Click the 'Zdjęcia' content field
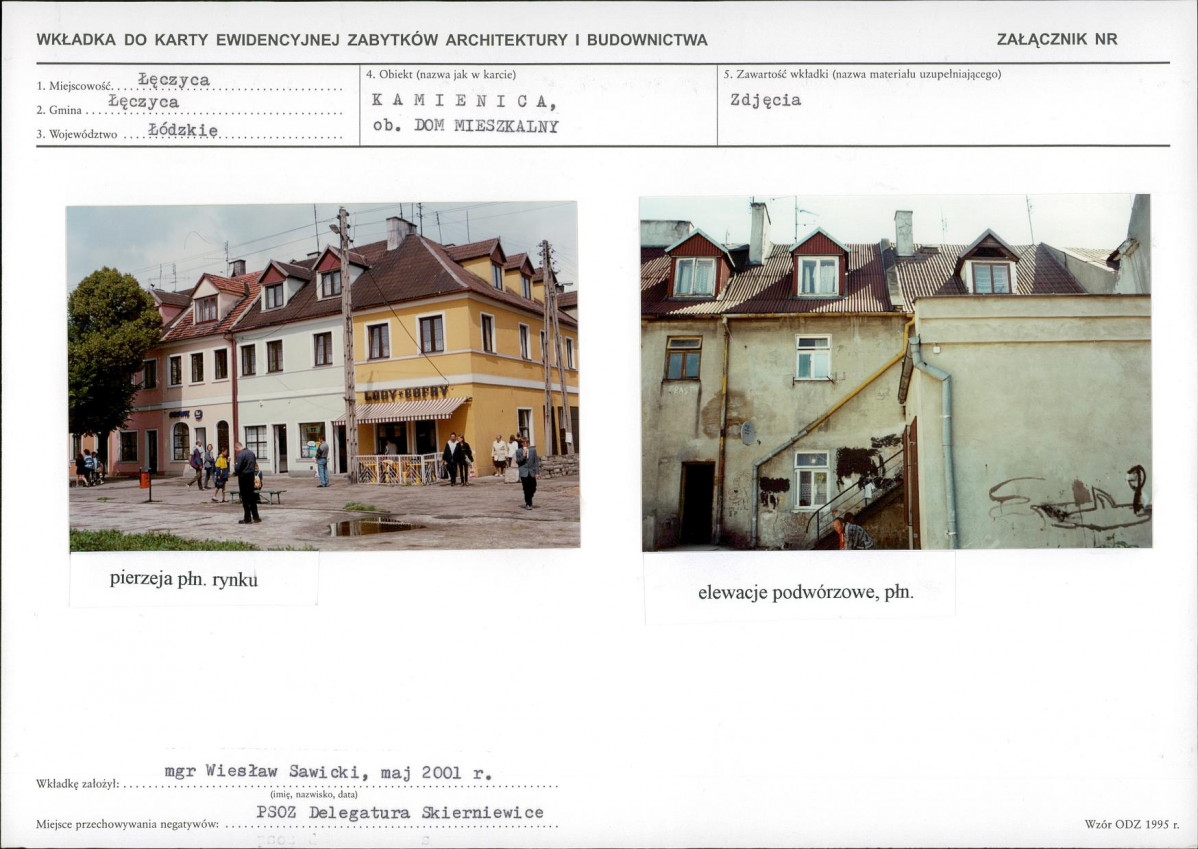 pyautogui.click(x=766, y=100)
